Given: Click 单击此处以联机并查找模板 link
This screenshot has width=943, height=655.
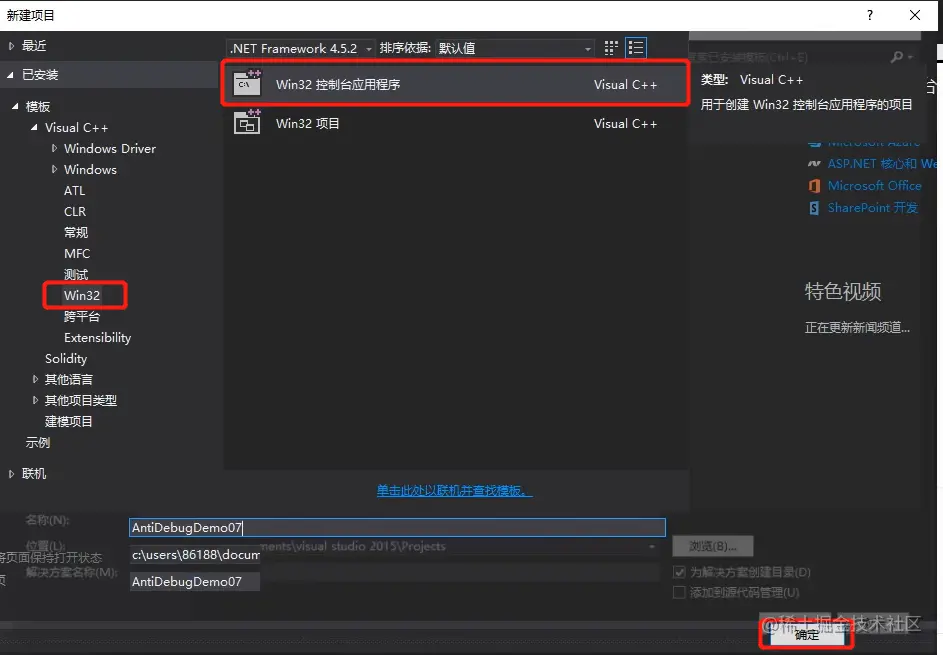Looking at the screenshot, I should click(454, 491).
